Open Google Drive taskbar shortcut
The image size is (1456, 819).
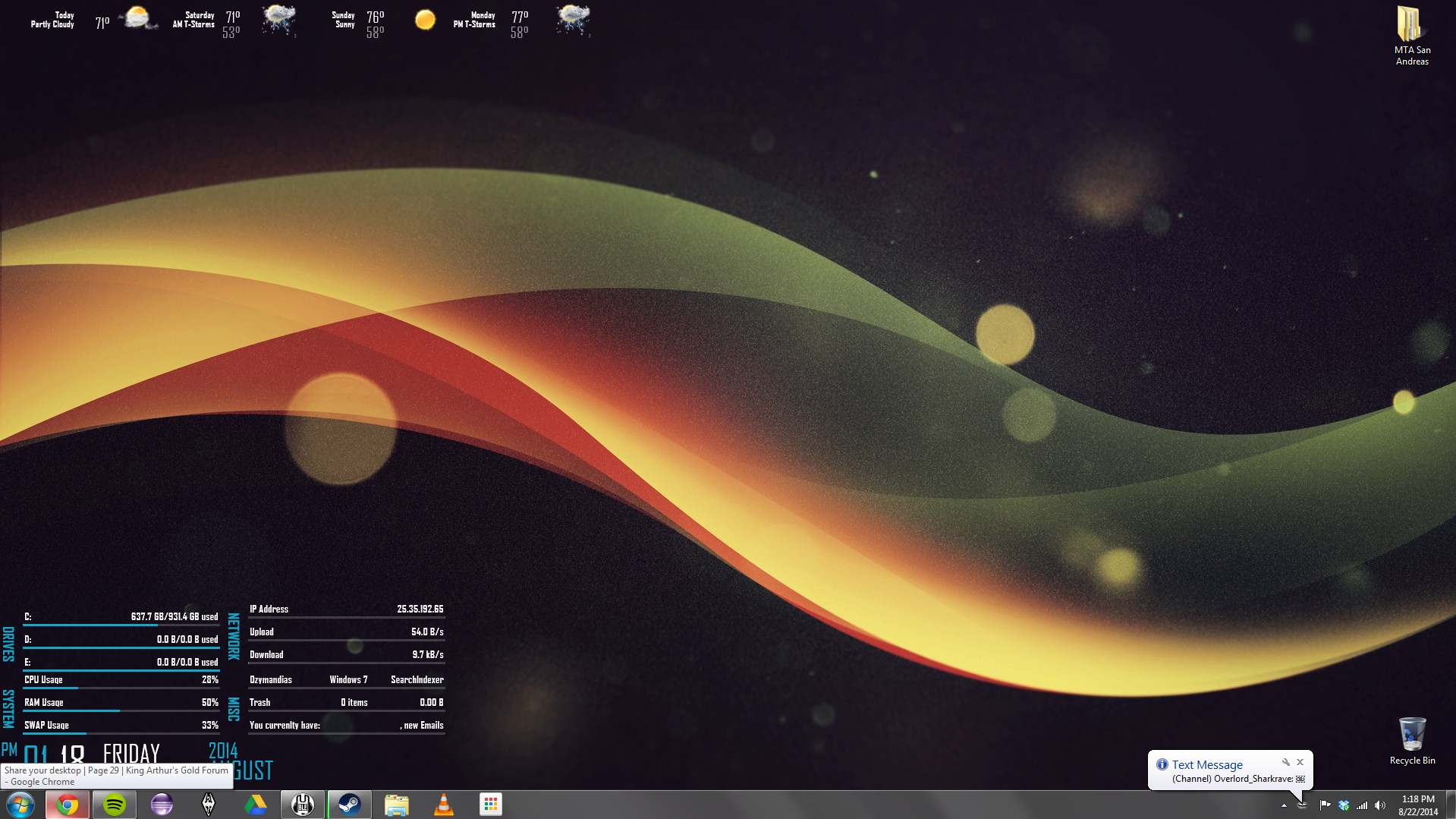point(256,805)
